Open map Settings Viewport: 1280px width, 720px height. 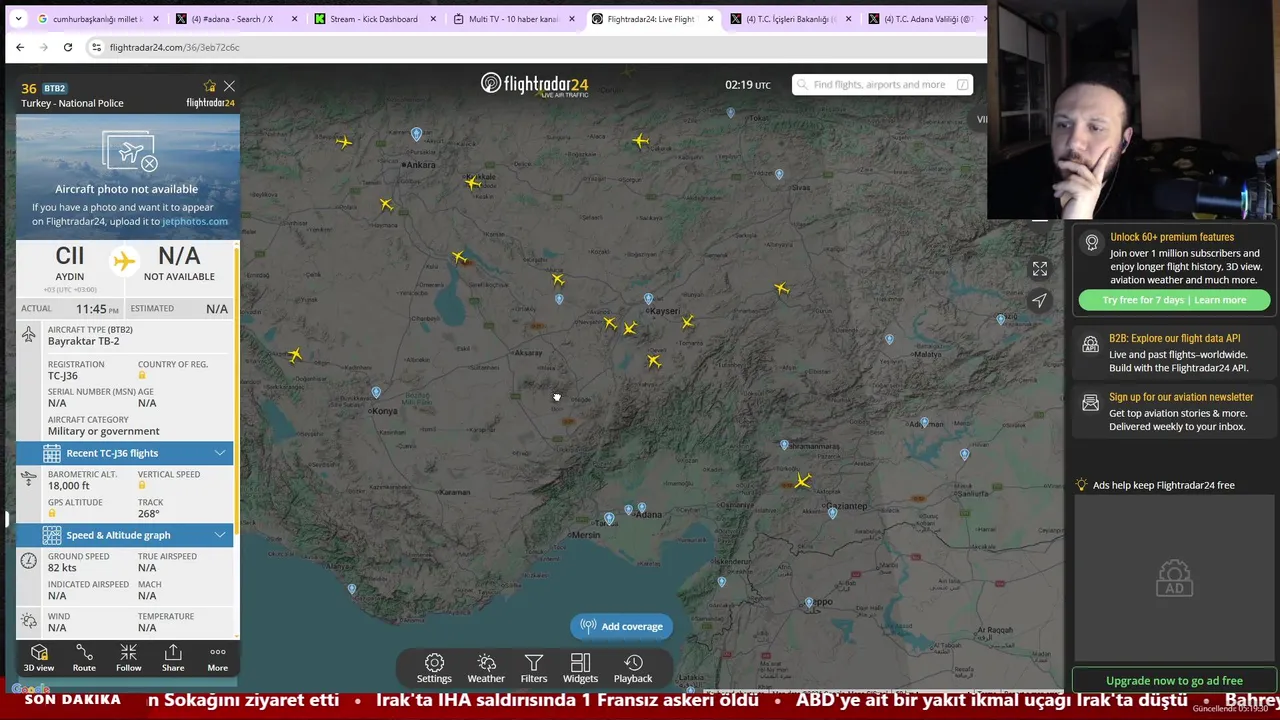pyautogui.click(x=434, y=668)
